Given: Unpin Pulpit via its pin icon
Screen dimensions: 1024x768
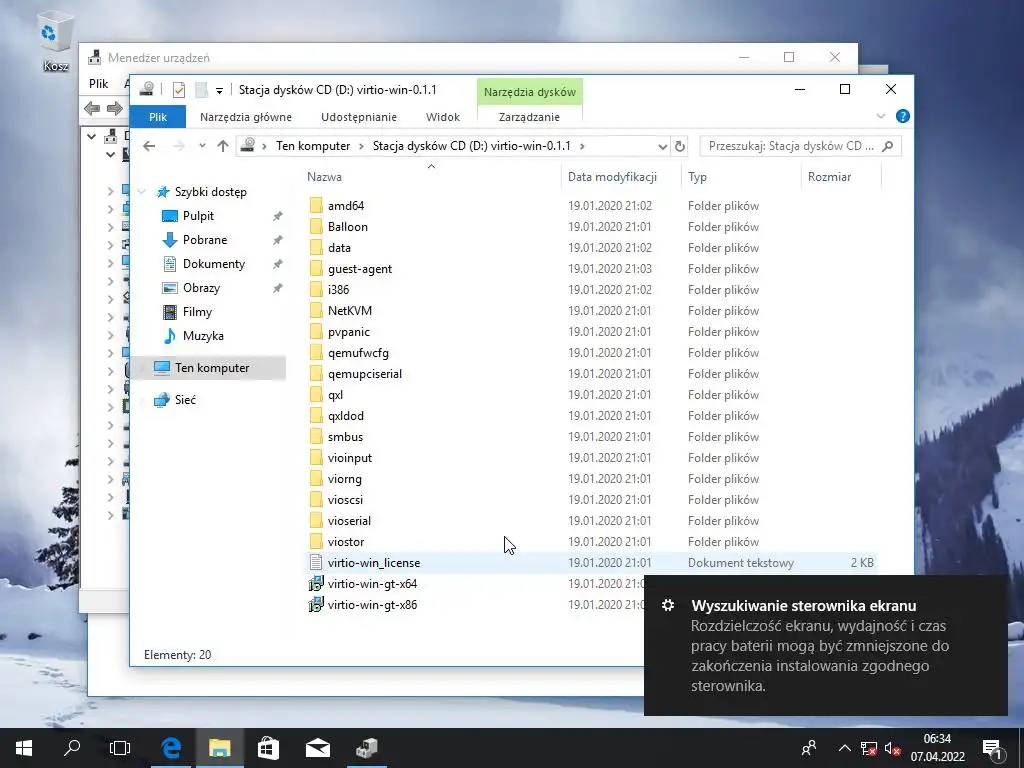Looking at the screenshot, I should point(278,216).
